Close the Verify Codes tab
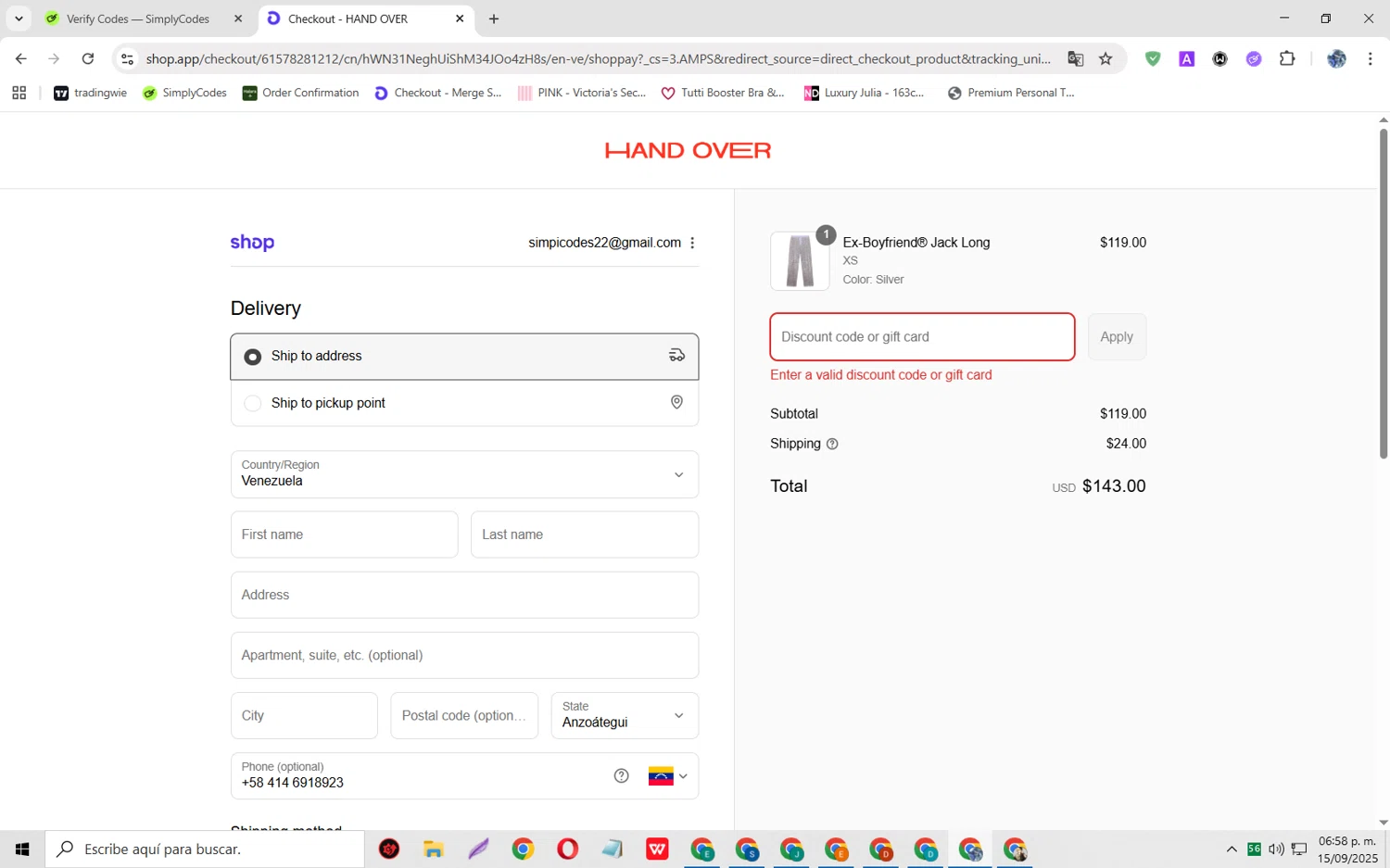 coord(238,19)
